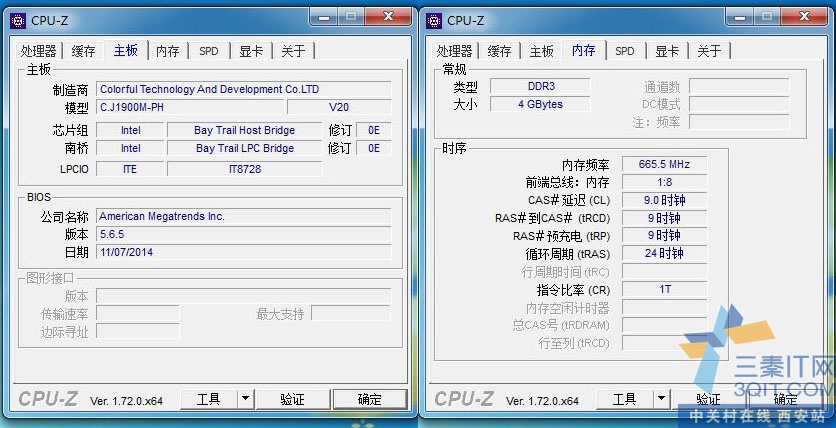The height and width of the screenshot is (428, 836).
Task: Select 内存 tab in right CPU-Z window
Action: pyautogui.click(x=584, y=50)
